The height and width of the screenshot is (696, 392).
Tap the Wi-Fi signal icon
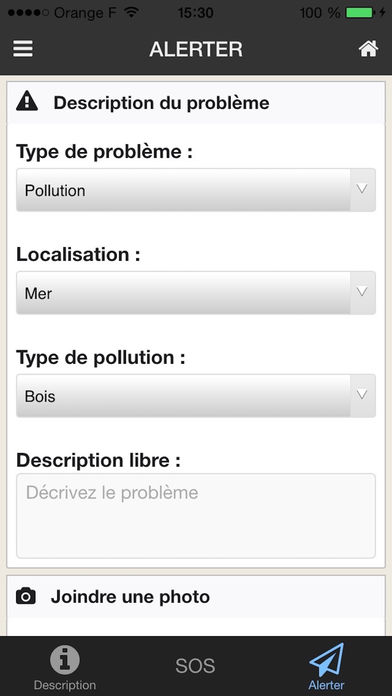tap(131, 12)
